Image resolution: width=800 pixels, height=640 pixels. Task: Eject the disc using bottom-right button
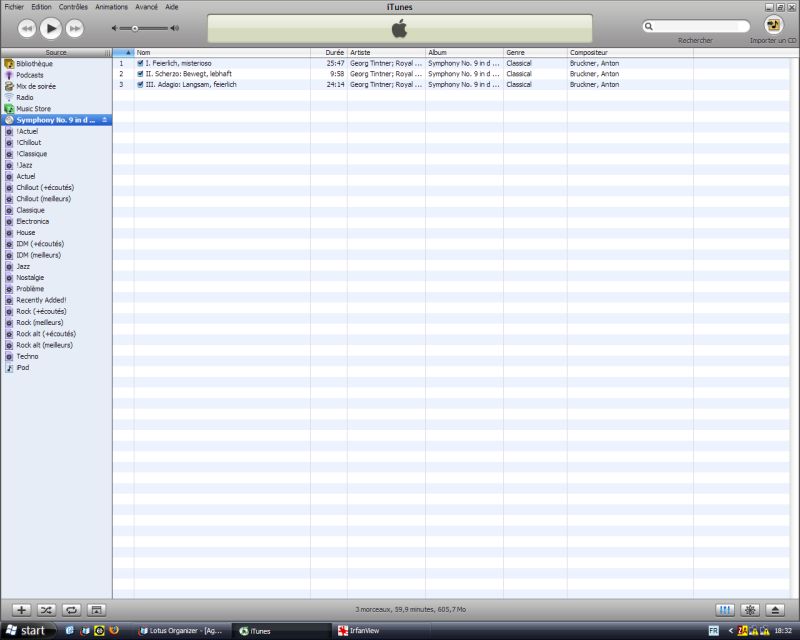pyautogui.click(x=775, y=609)
